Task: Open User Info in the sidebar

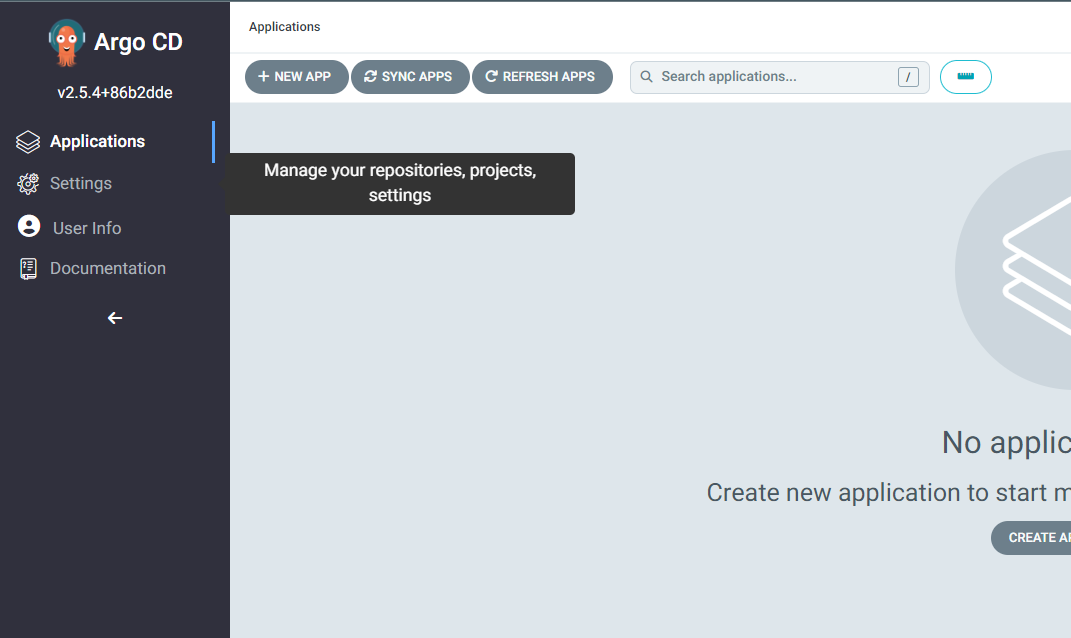Action: tap(87, 228)
